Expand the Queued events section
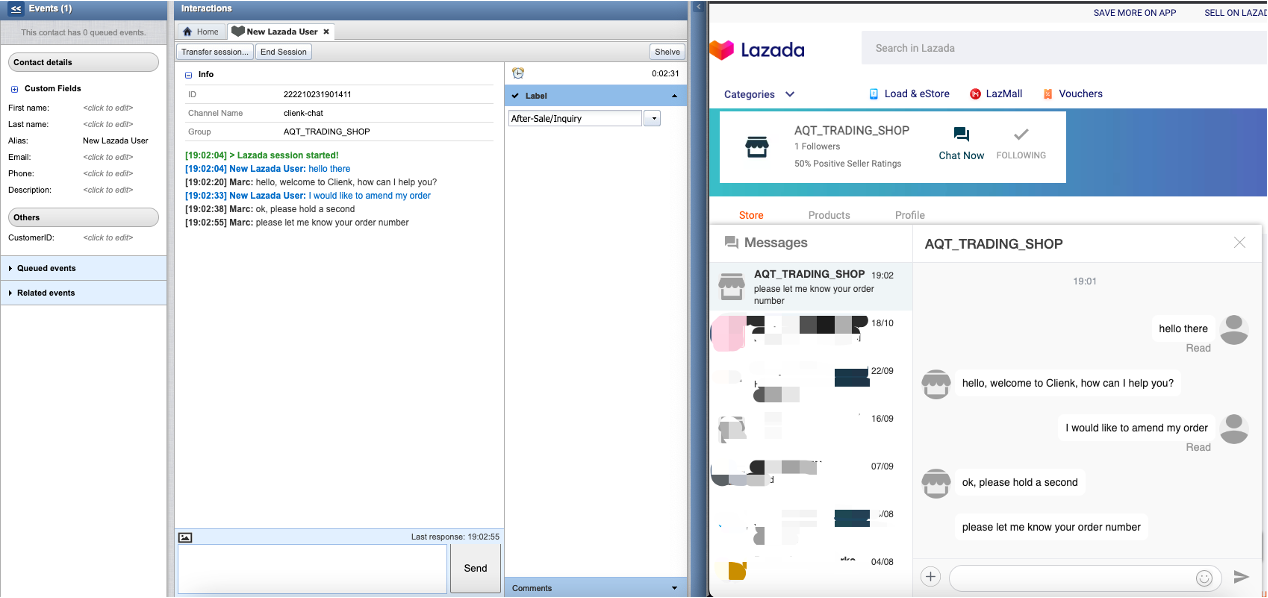Image resolution: width=1268 pixels, height=598 pixels. tap(83, 268)
